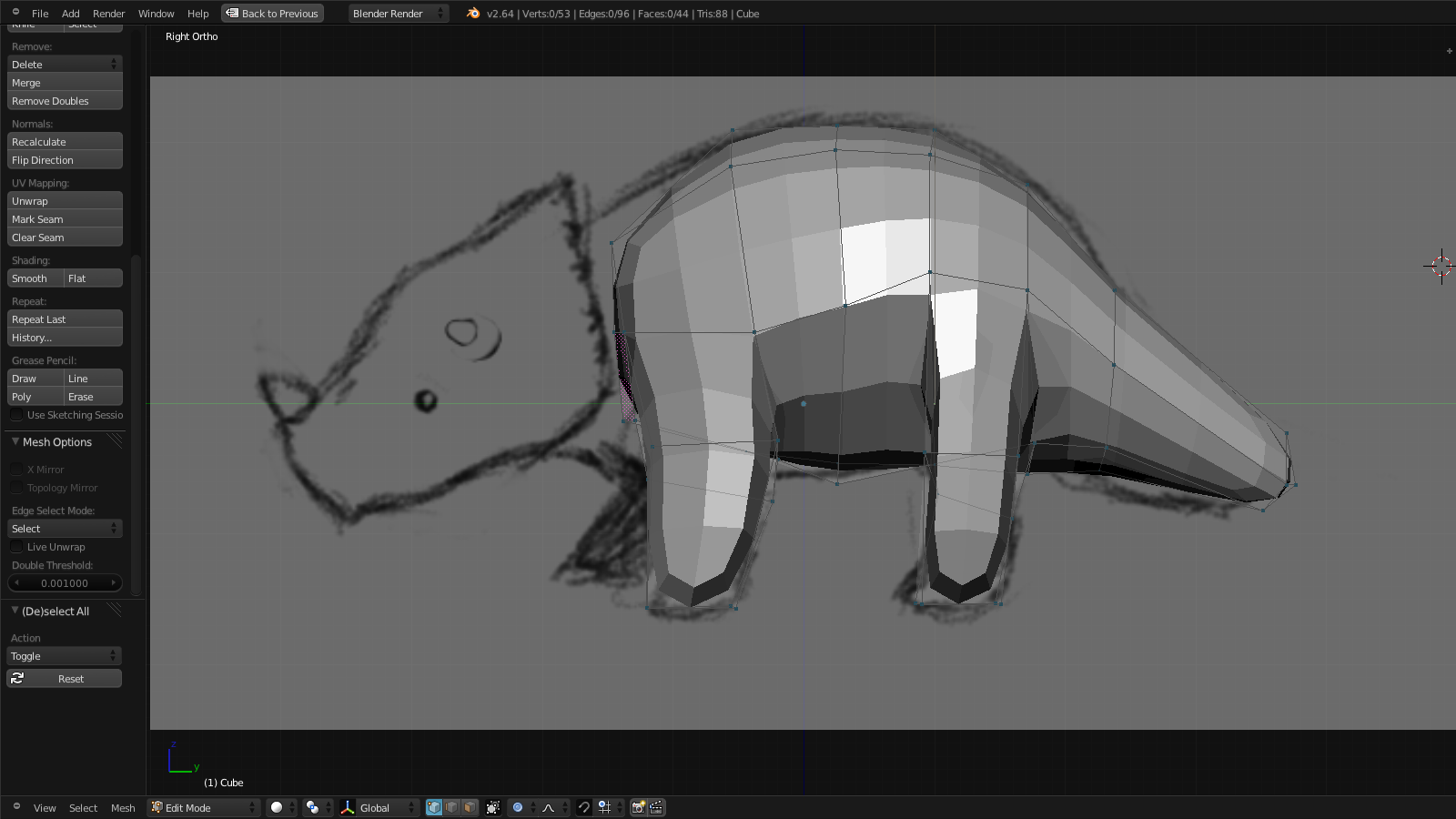Open the Global transform orientation selector
The width and height of the screenshot is (1456, 819).
point(379,807)
